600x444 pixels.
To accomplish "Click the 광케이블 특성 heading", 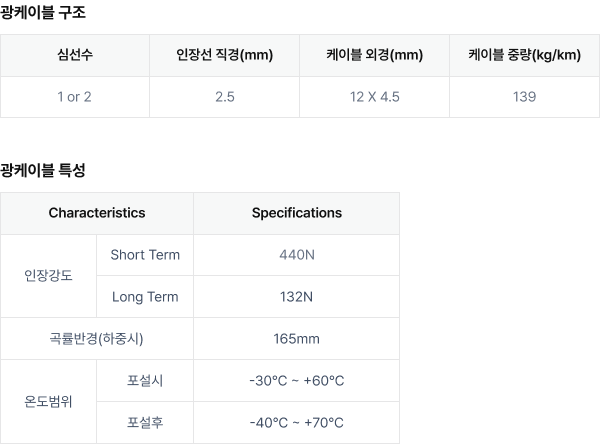I will pyautogui.click(x=42, y=170).
